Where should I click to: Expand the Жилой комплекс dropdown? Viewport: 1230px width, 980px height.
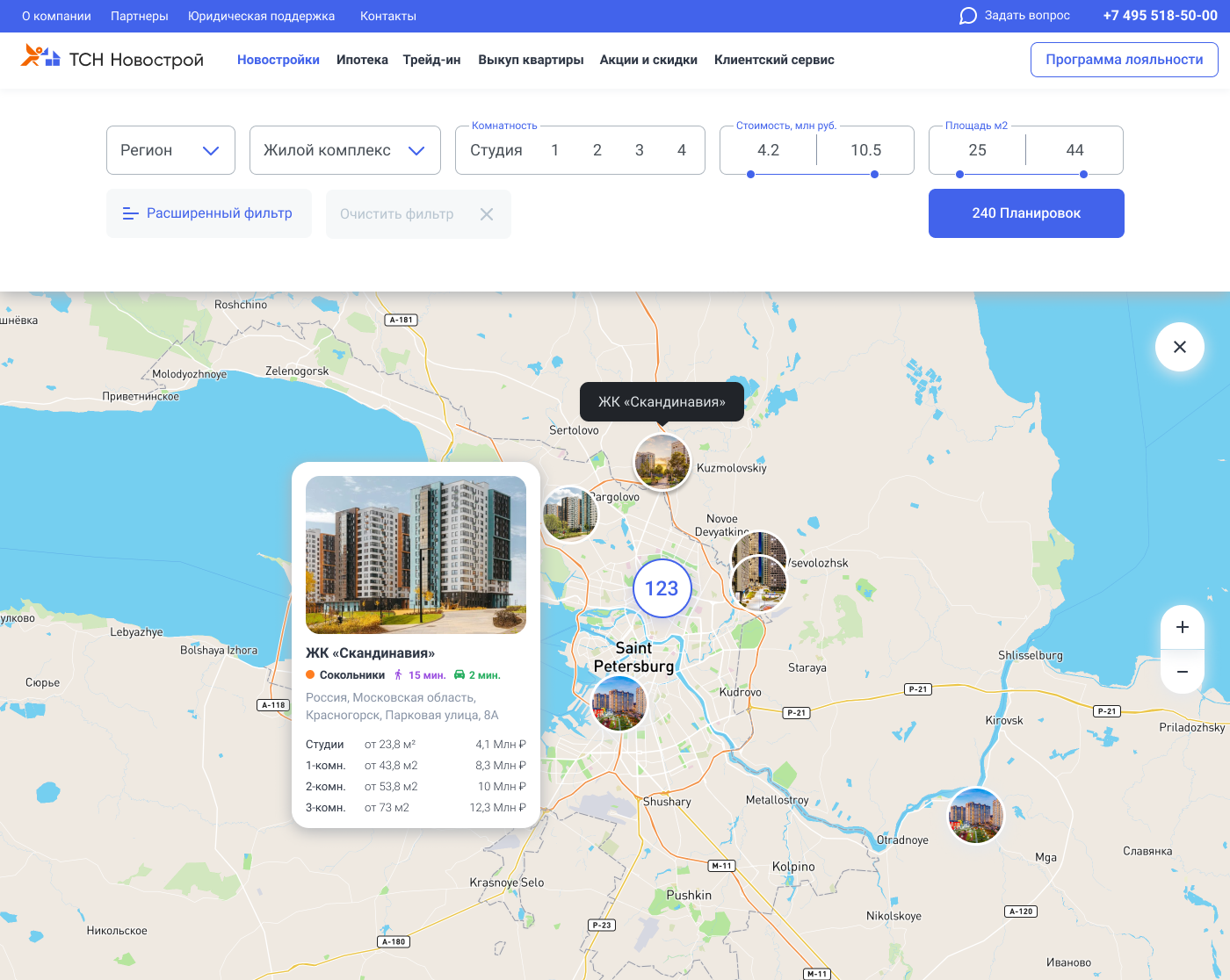tap(345, 150)
